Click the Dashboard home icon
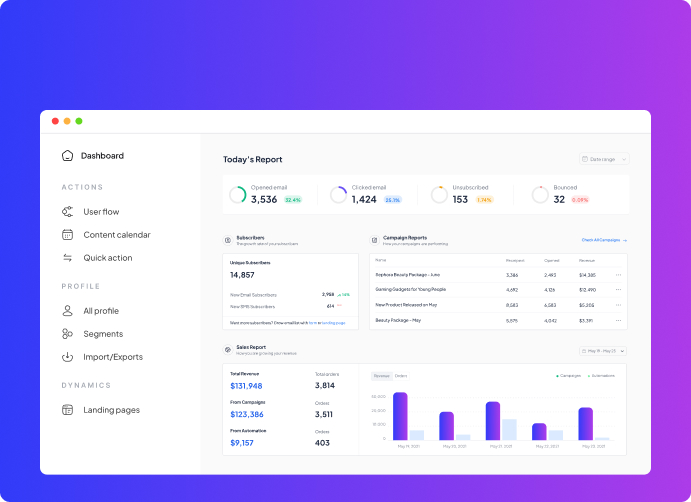 67,156
